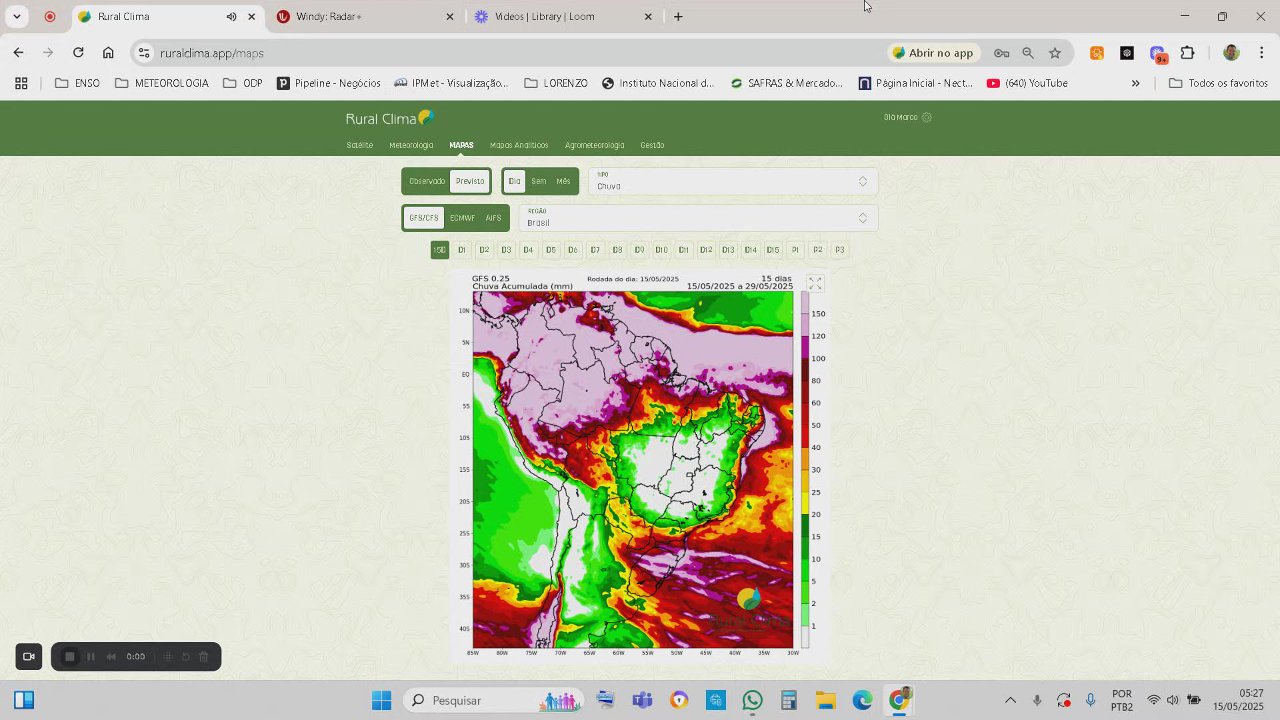Viewport: 1280px width, 720px height.
Task: Mute the Rural Clima tab using the speaker icon
Action: [x=231, y=17]
